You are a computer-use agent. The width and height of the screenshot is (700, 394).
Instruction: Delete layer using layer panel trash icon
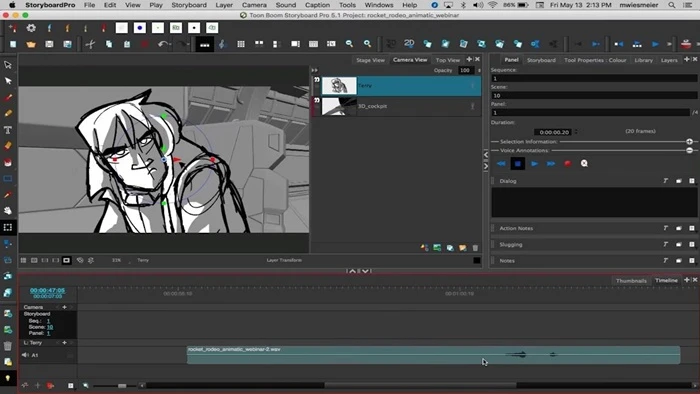tap(475, 248)
